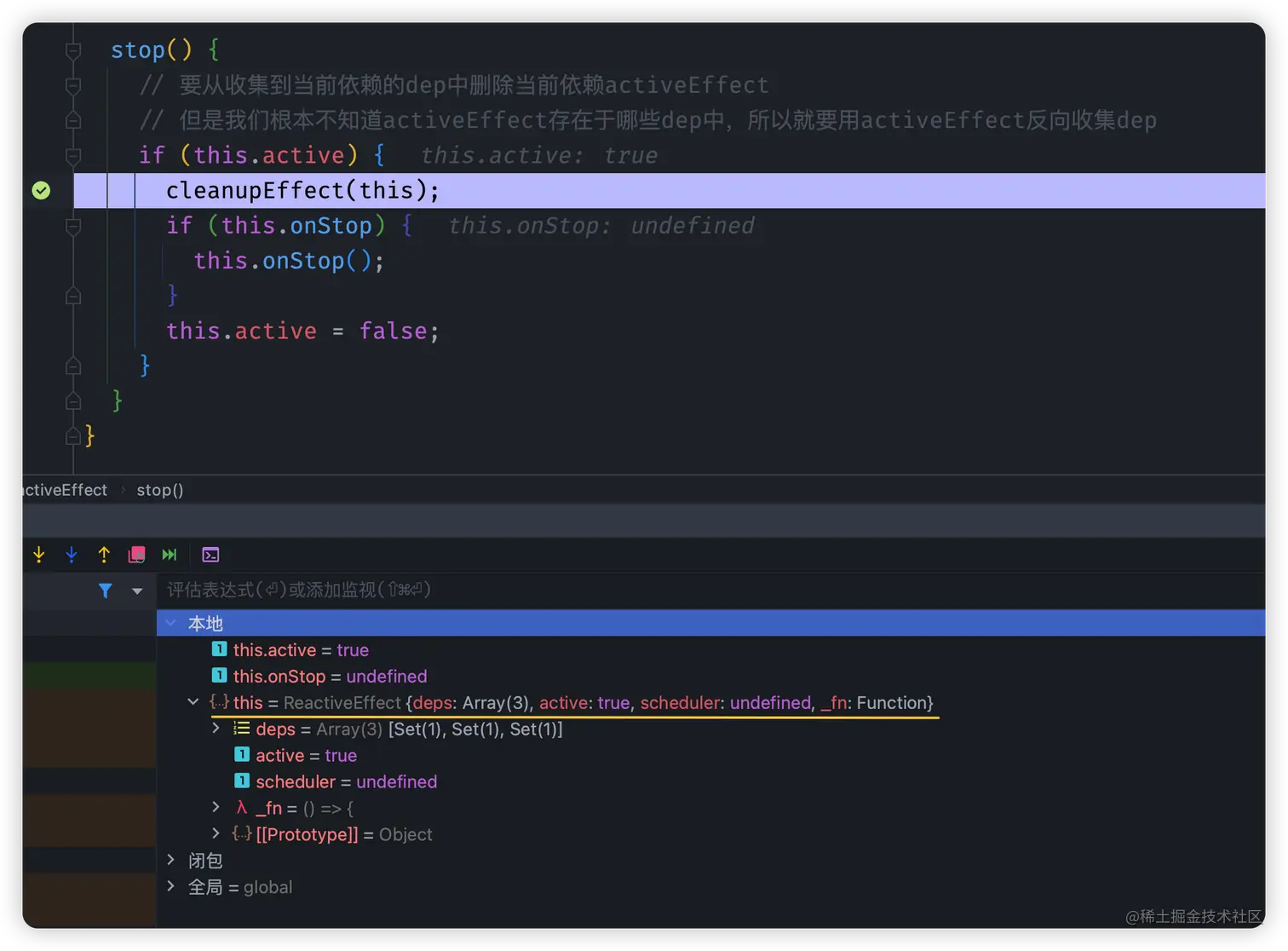Expand the deps Array(3) node
This screenshot has height=951, width=1288.
(215, 729)
